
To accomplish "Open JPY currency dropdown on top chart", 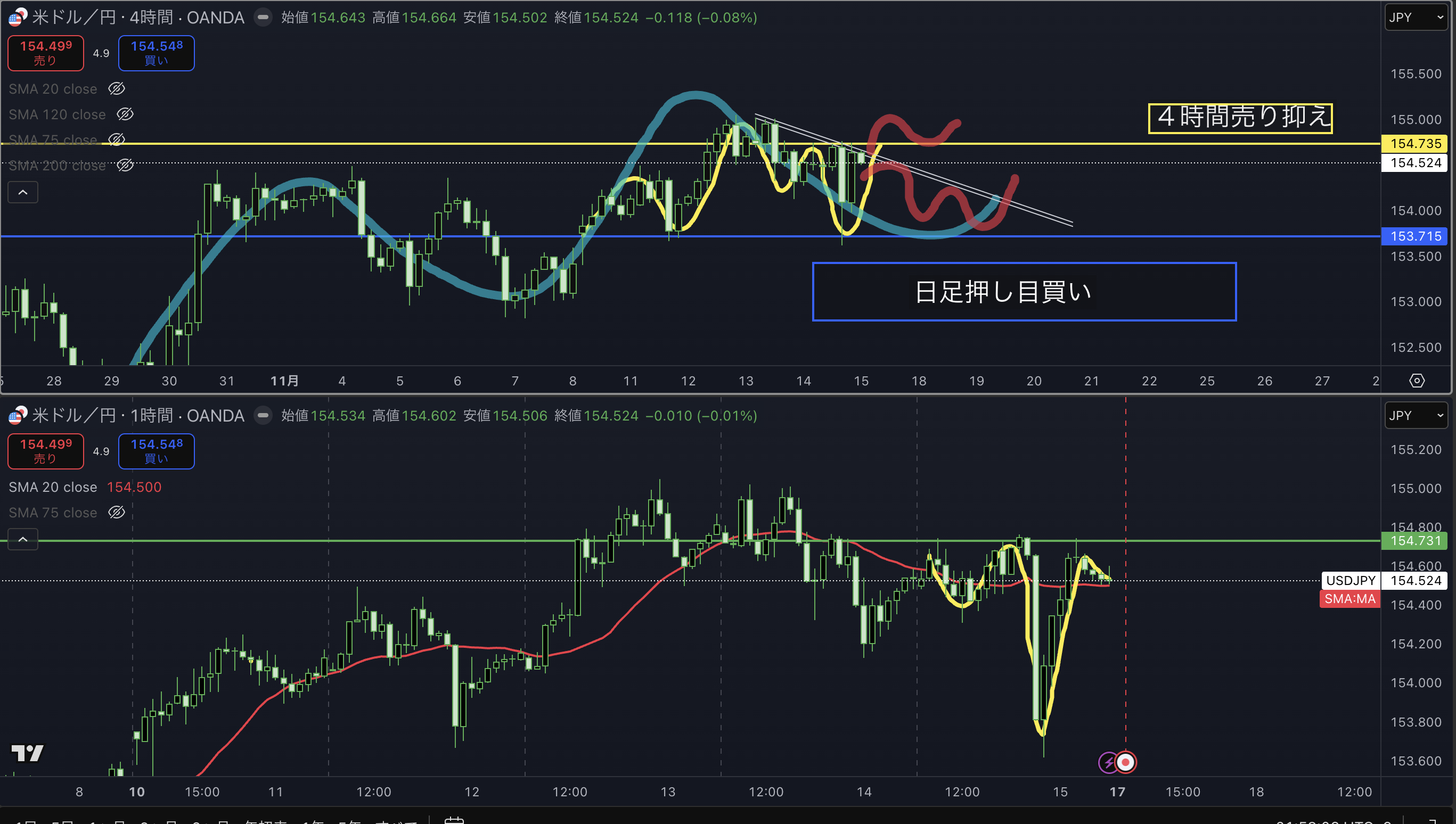I will click(1415, 18).
